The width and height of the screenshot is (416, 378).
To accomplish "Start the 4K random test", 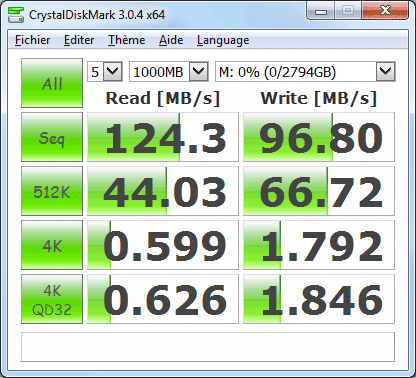I will pos(52,245).
